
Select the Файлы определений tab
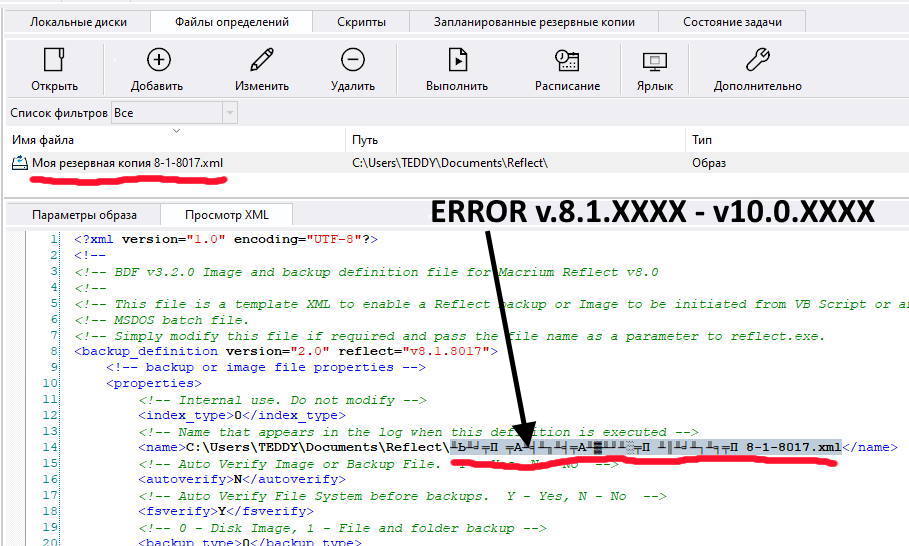pyautogui.click(x=232, y=22)
